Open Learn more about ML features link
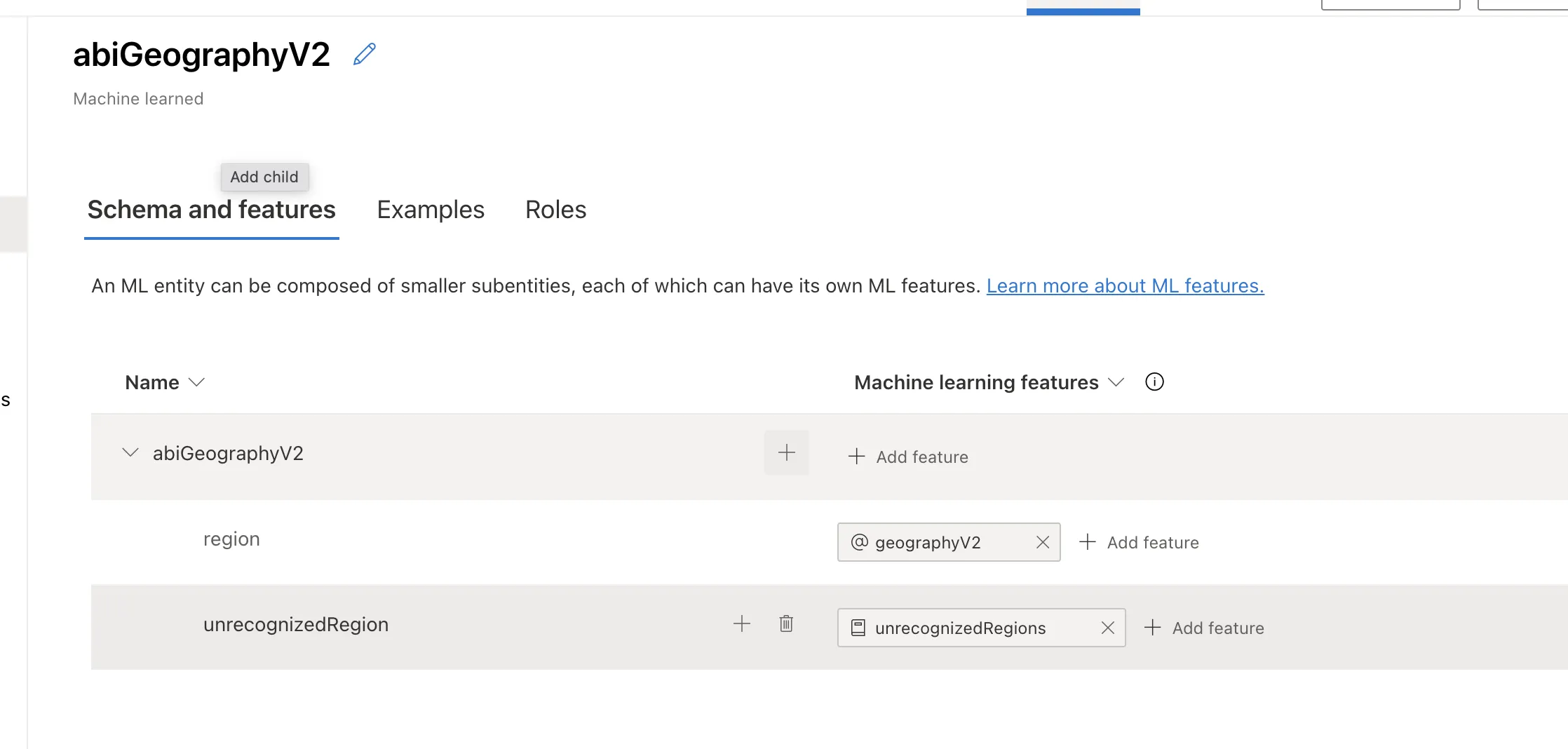This screenshot has height=749, width=1568. click(x=1125, y=286)
